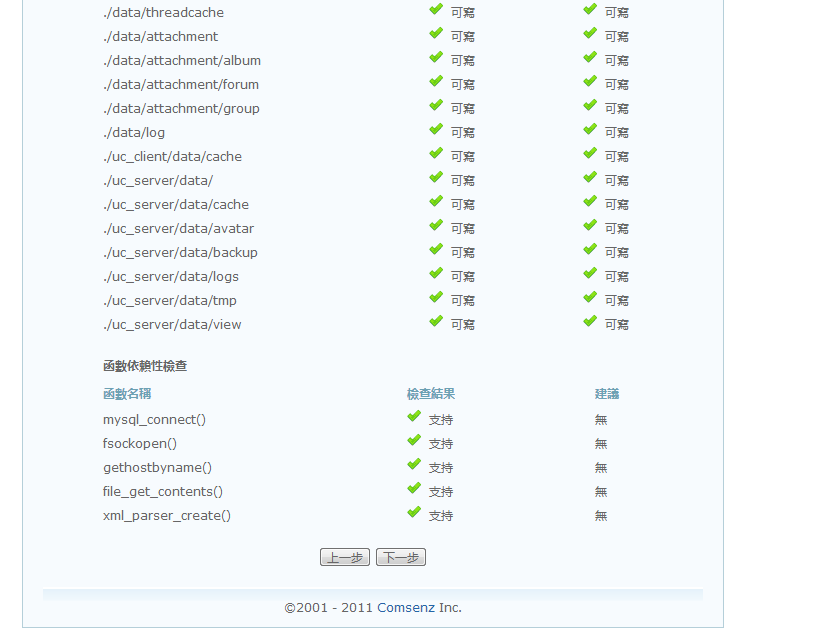Select the ./uc_server/data/tmp path text
Viewport: 831px width, 634px height.
[x=170, y=301]
